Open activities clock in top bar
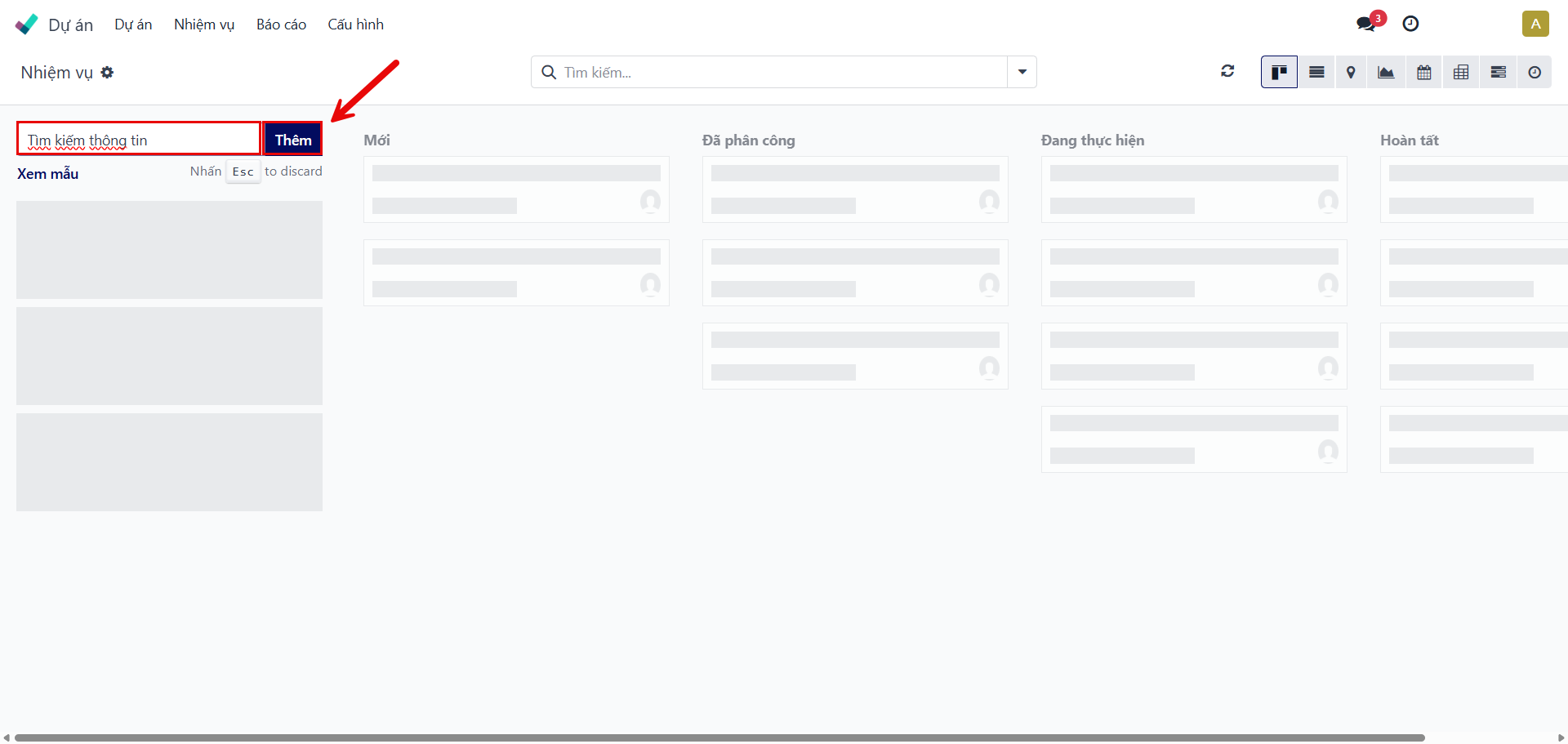Screen dimensions: 1568x744 tap(1410, 24)
